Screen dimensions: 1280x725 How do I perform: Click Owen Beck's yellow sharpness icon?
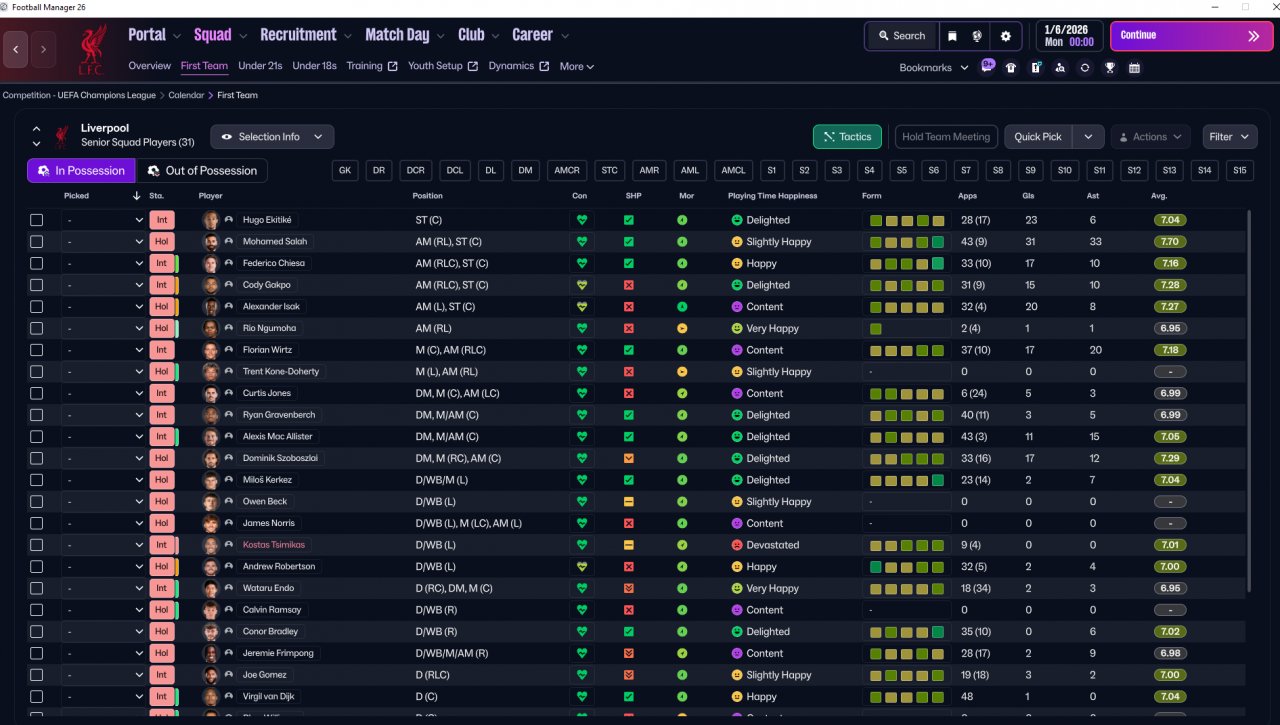(629, 502)
